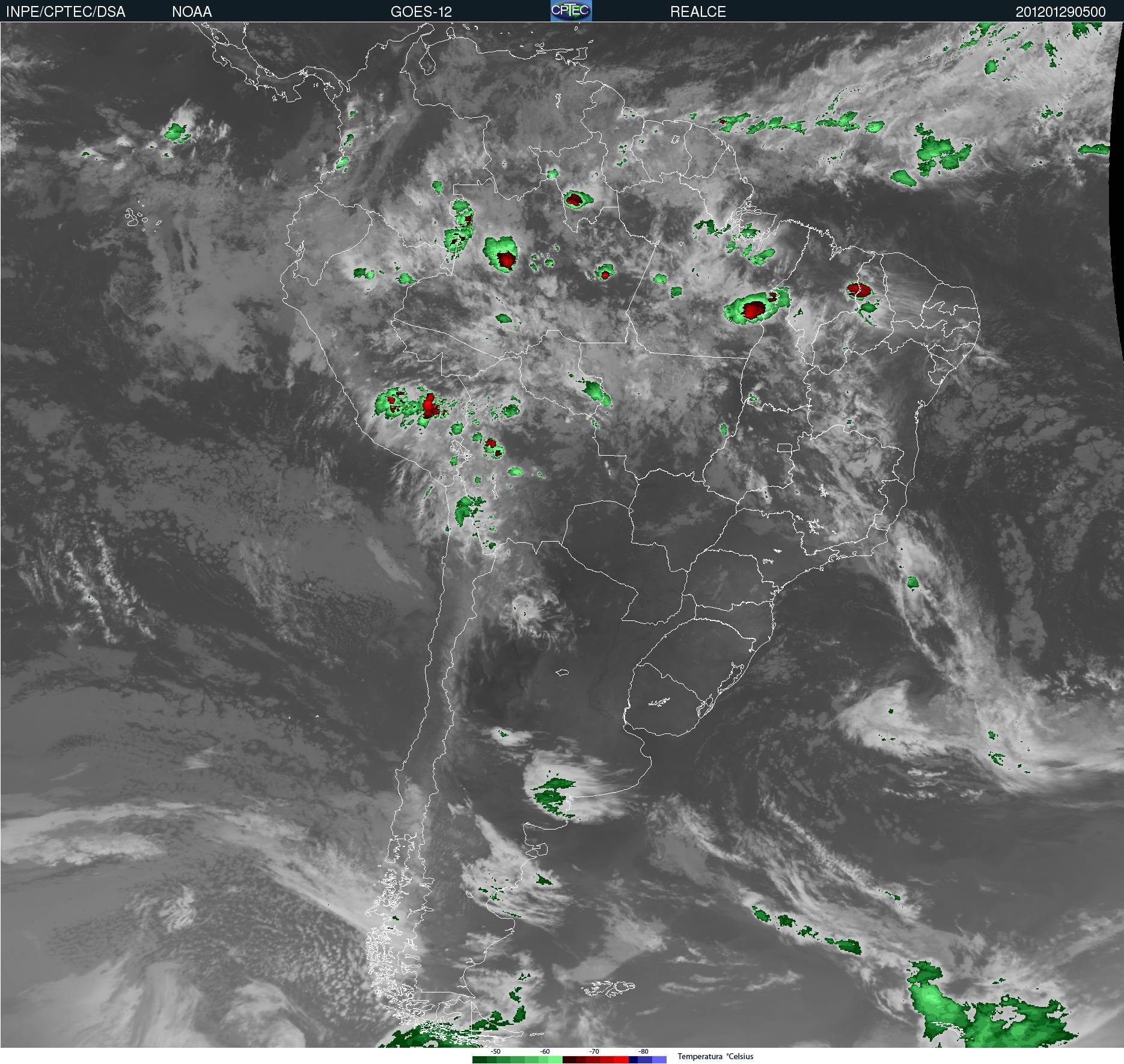Viewport: 1124px width, 1064px height.
Task: Click the INPE/CPTEC/DSA header text
Action: pos(66,11)
